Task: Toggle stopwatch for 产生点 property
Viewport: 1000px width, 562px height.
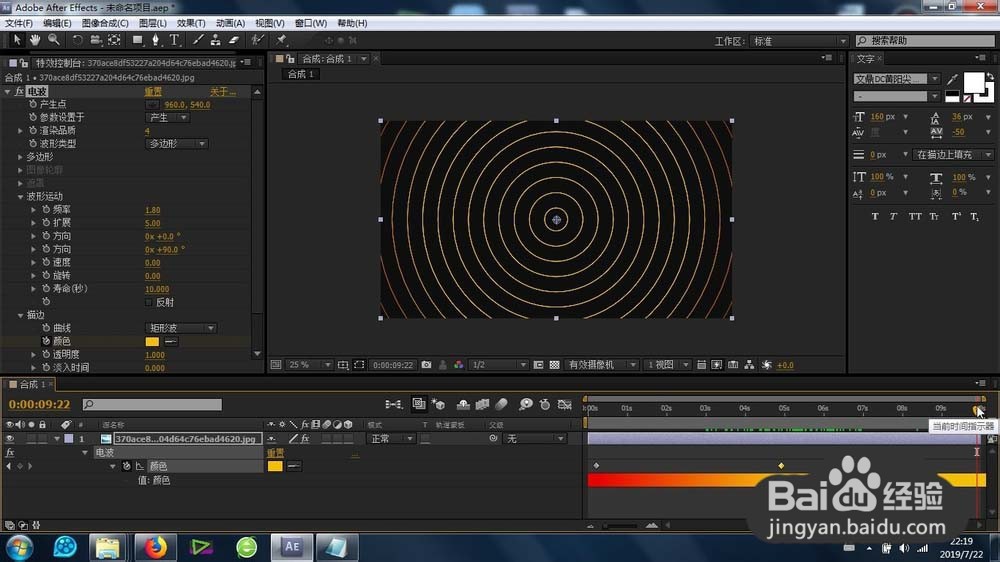Action: (33, 104)
